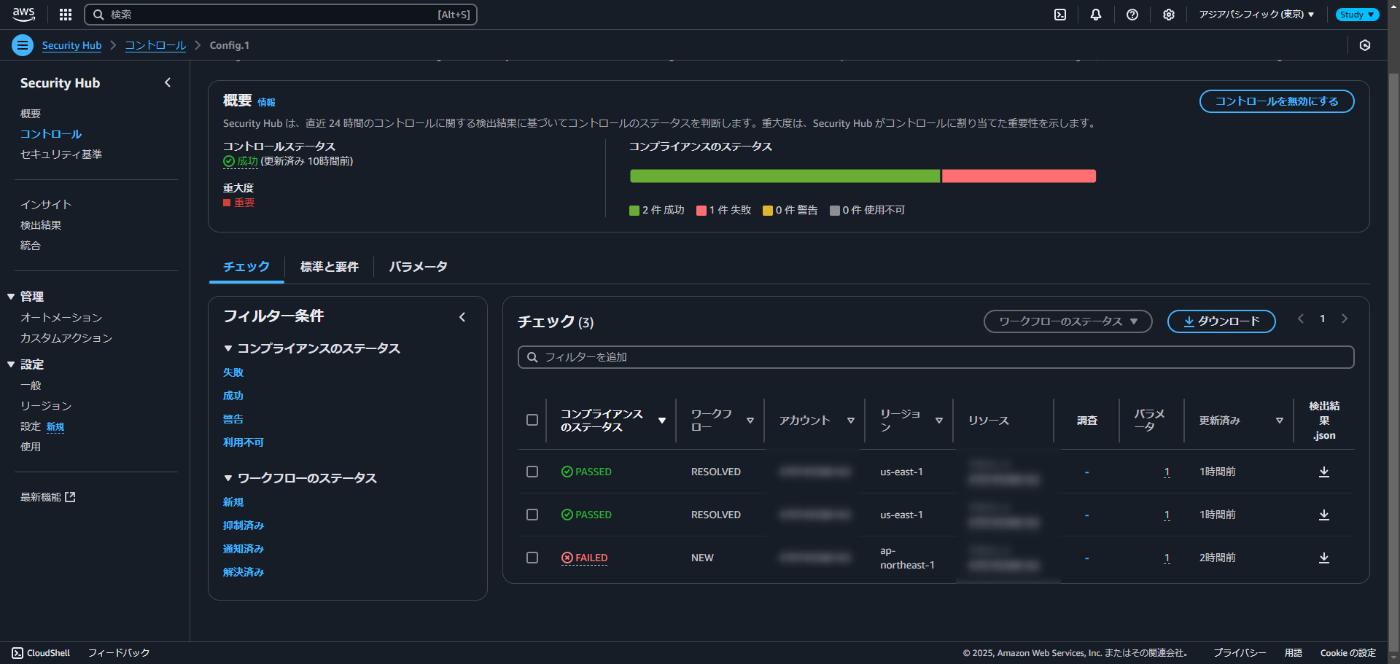The height and width of the screenshot is (664, 1400).
Task: Open parameter count link in FAILED row
Action: [1166, 557]
